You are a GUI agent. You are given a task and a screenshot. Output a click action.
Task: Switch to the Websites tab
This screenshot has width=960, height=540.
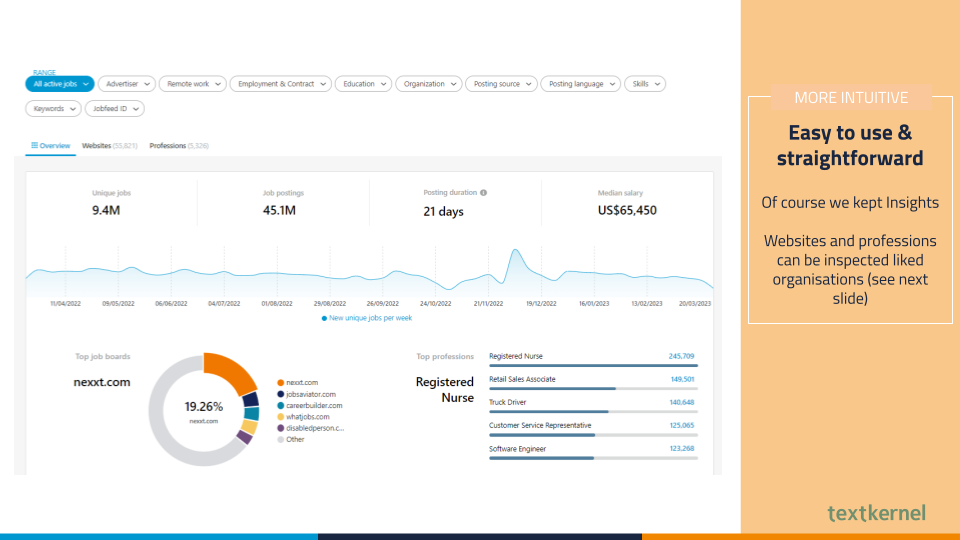pyautogui.click(x=109, y=146)
